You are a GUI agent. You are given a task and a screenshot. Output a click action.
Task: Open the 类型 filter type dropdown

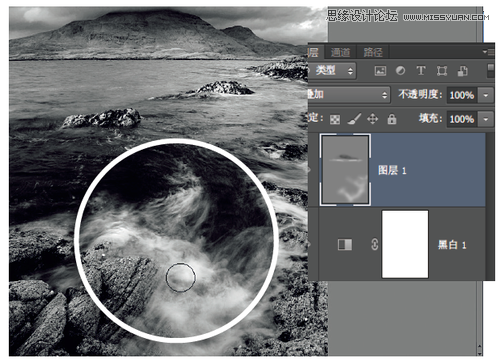[332, 71]
